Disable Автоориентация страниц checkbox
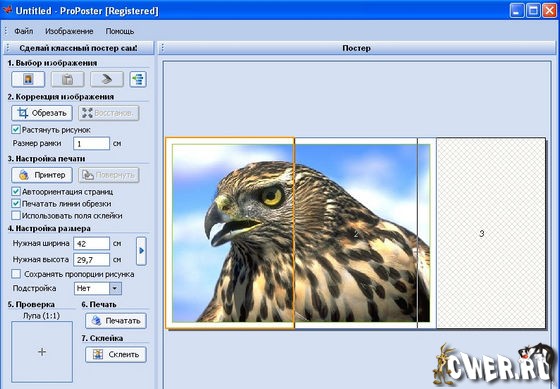 16,191
